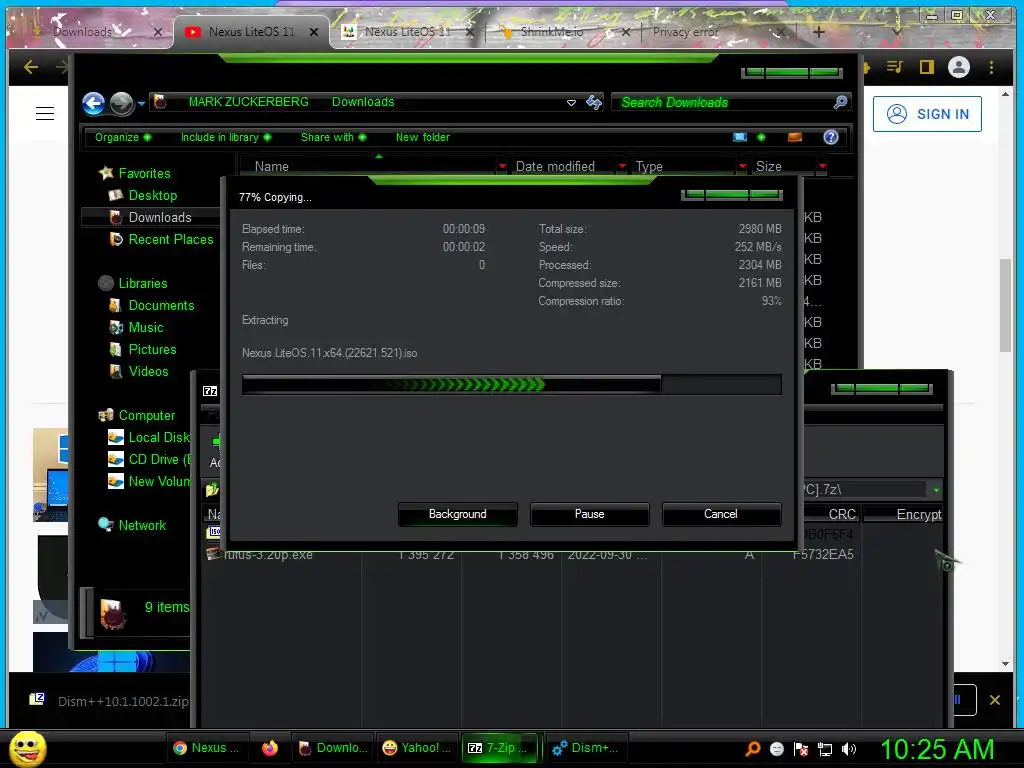Select rufus-3.20p.exe in 7-Zip list
Screen dimensions: 1024x768
tap(268, 554)
